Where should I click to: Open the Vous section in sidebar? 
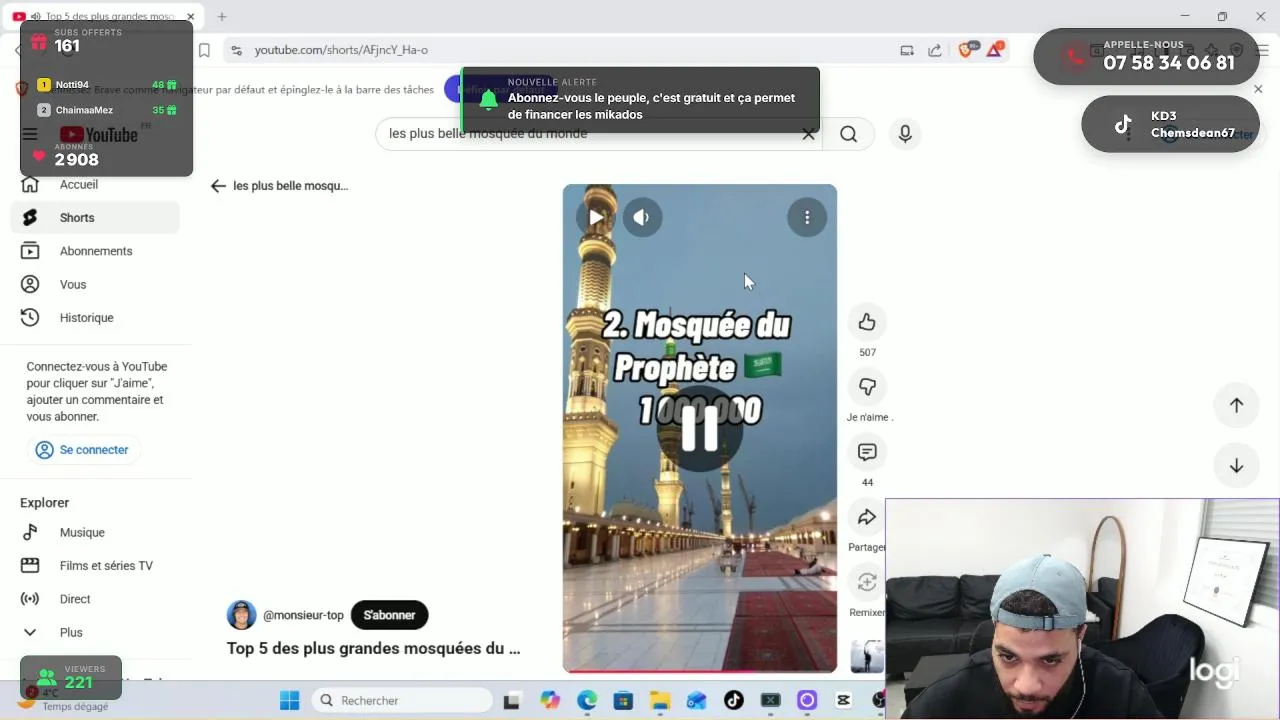click(x=95, y=285)
